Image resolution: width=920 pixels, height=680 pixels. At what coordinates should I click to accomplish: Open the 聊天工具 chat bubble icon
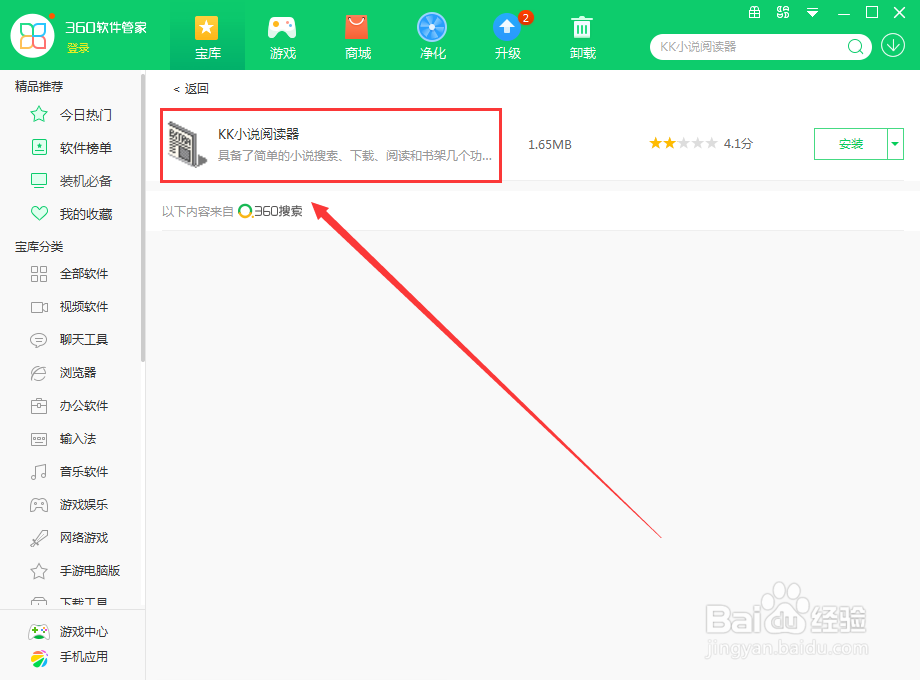click(39, 340)
